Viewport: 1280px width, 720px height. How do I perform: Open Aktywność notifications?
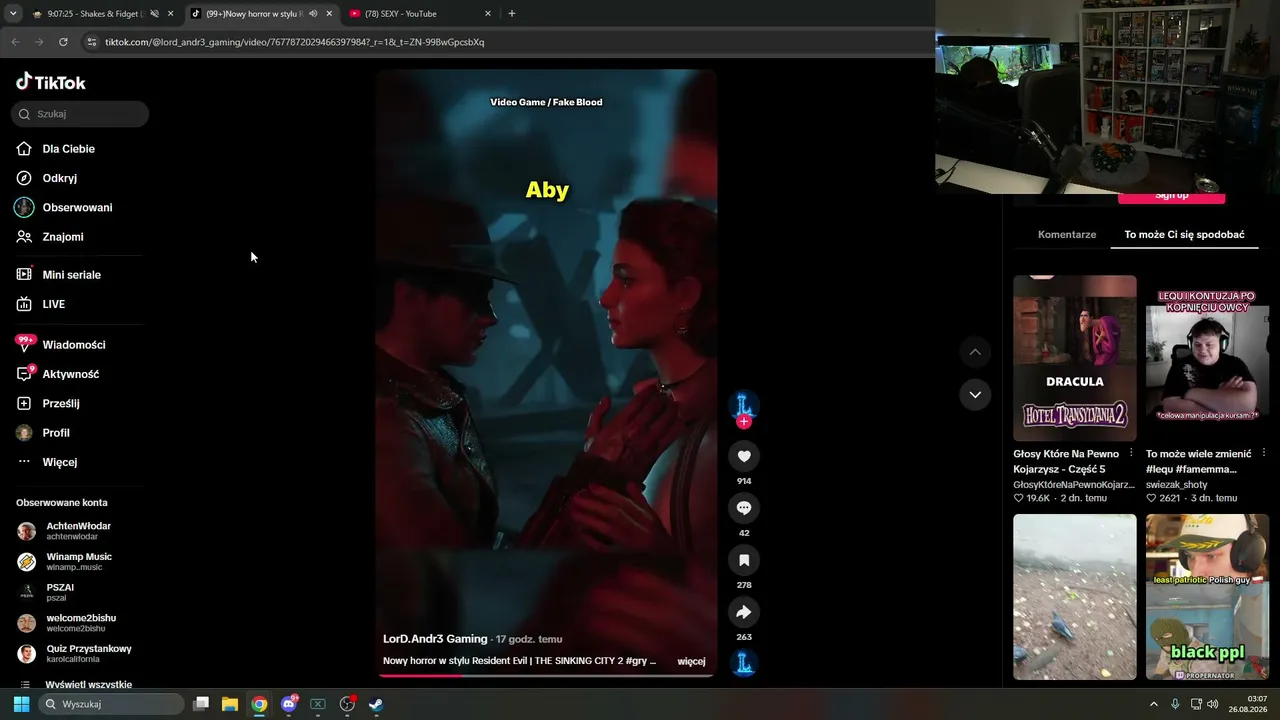pyautogui.click(x=70, y=374)
